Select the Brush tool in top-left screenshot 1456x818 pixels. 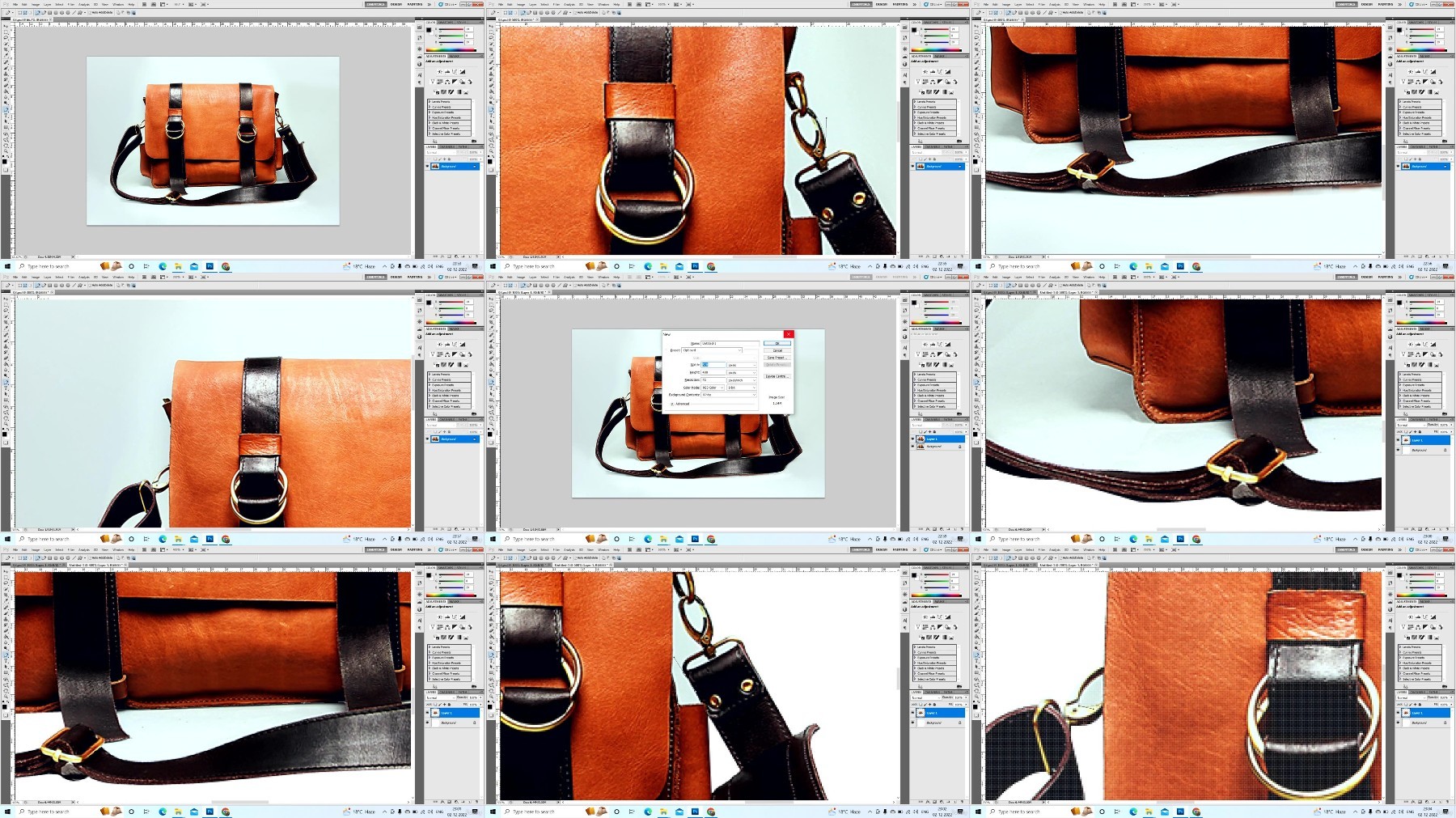point(6,68)
